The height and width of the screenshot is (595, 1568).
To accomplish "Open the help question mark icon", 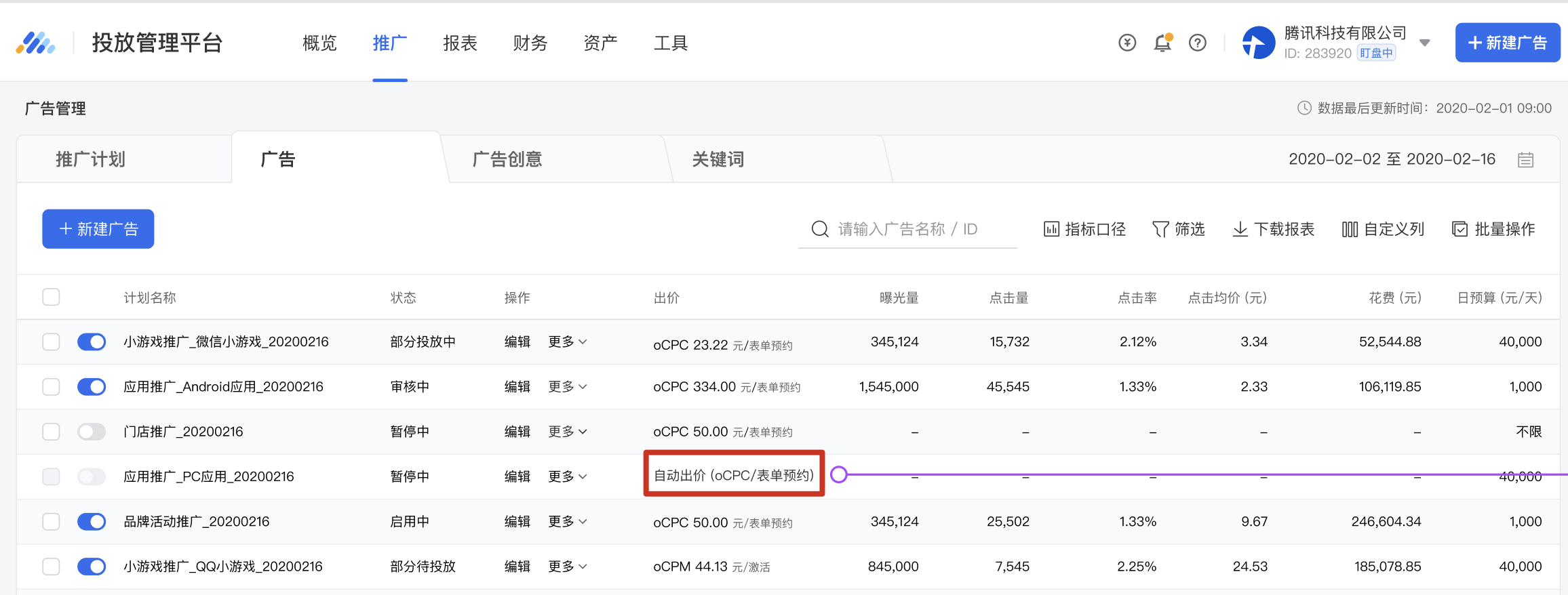I will click(x=1198, y=43).
